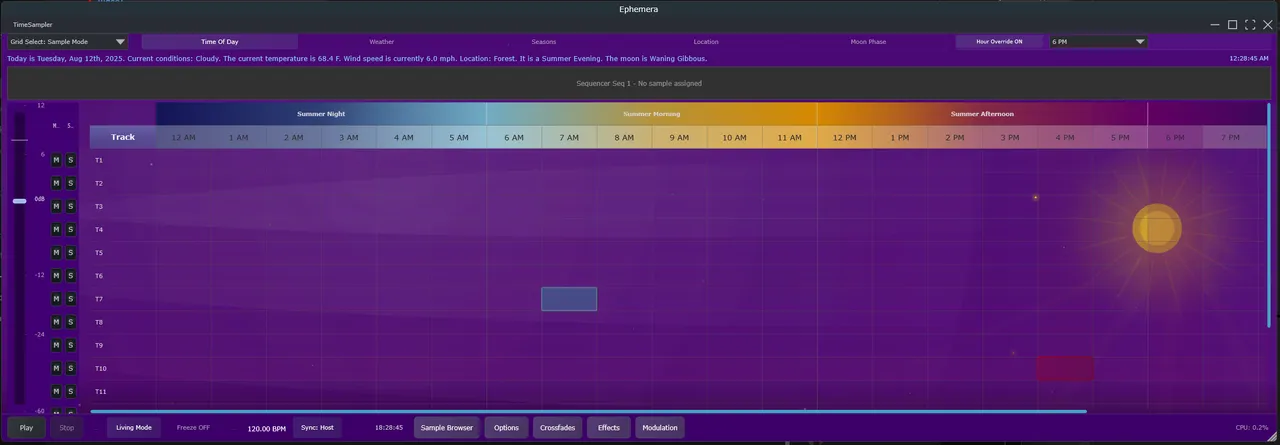Solo track T3

(70, 206)
